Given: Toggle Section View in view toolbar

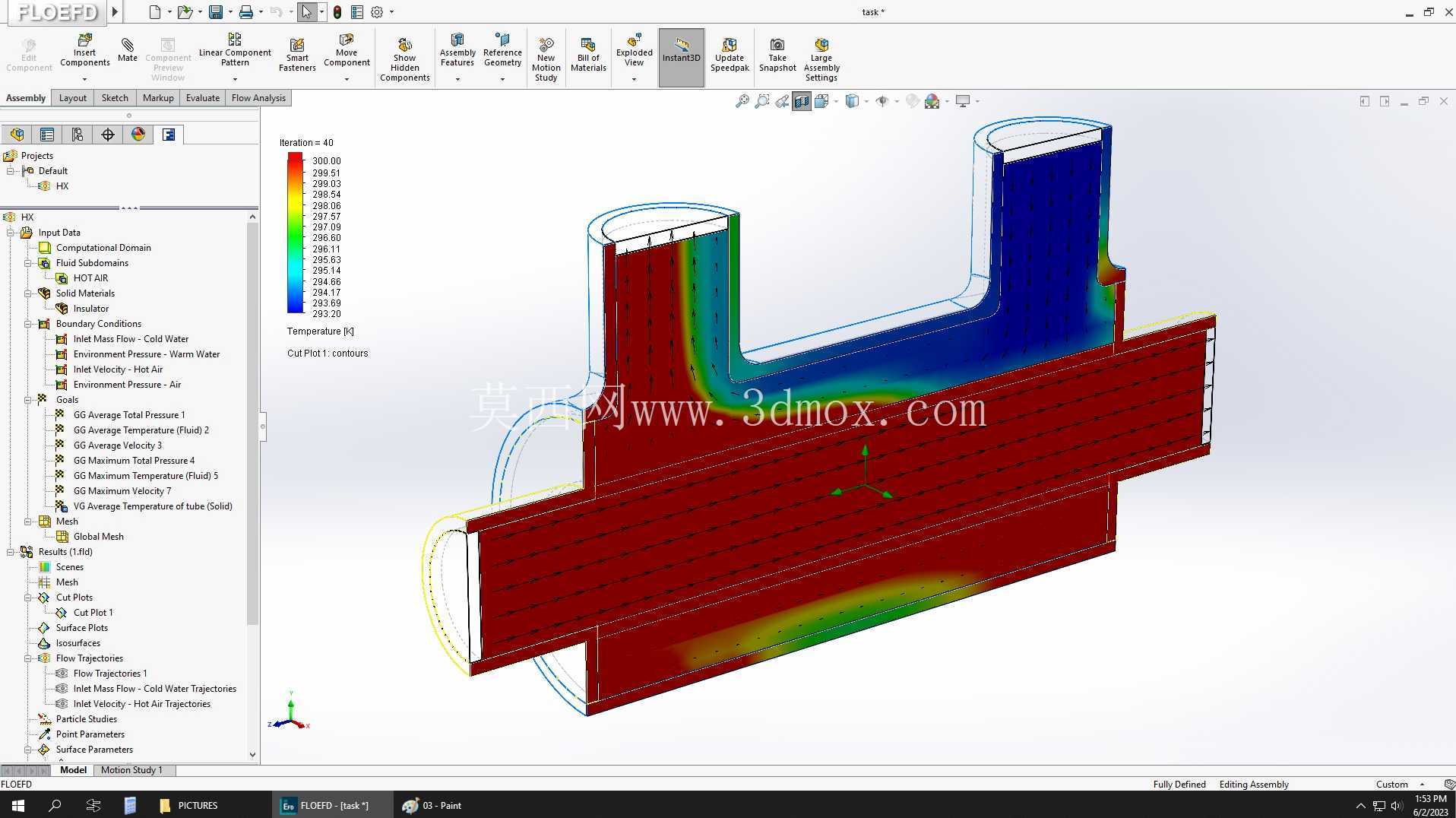Looking at the screenshot, I should [802, 101].
